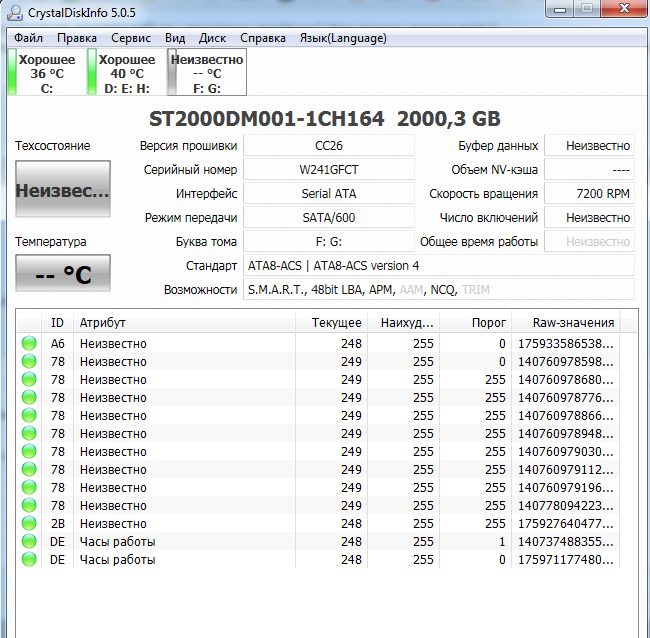Click the Техсостояние Неизвес... health status button
This screenshot has height=638, width=650.
pos(63,189)
